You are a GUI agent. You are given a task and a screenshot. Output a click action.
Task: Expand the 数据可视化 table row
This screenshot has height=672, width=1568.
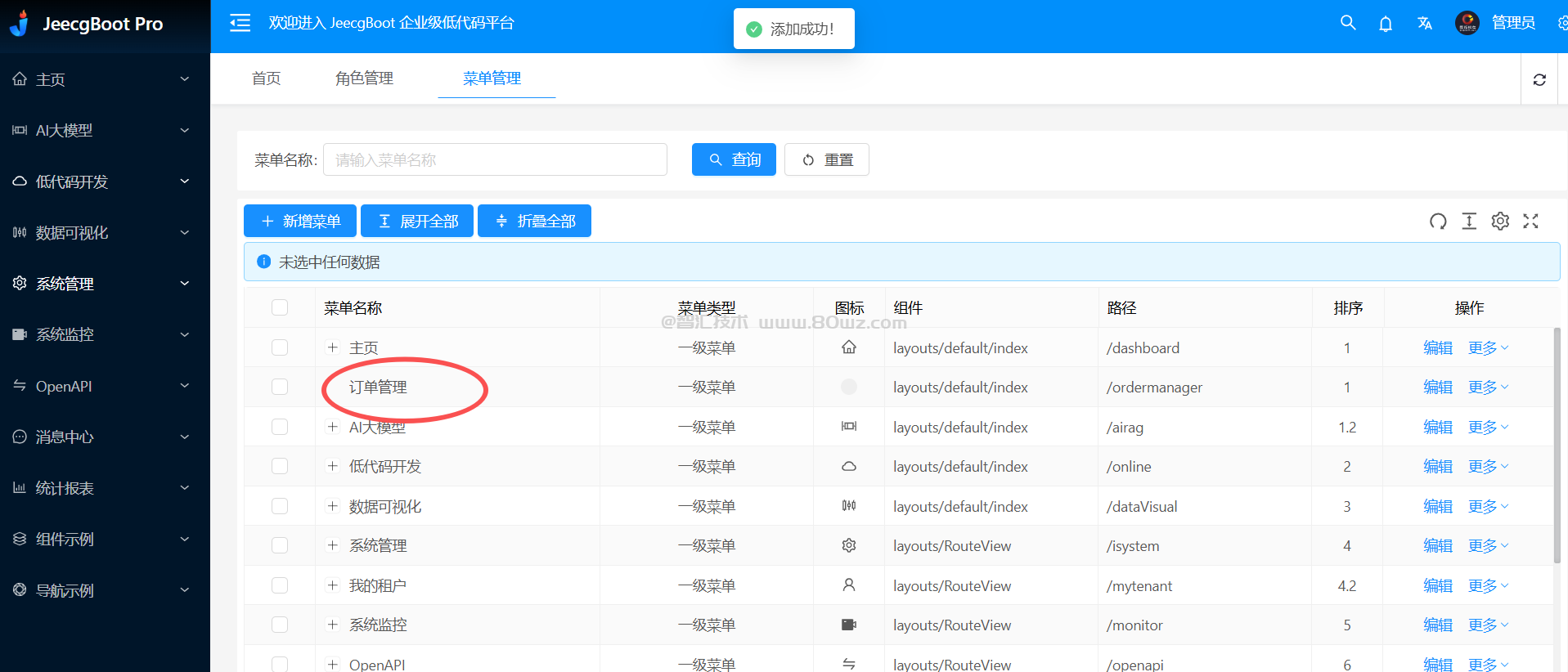click(x=333, y=506)
